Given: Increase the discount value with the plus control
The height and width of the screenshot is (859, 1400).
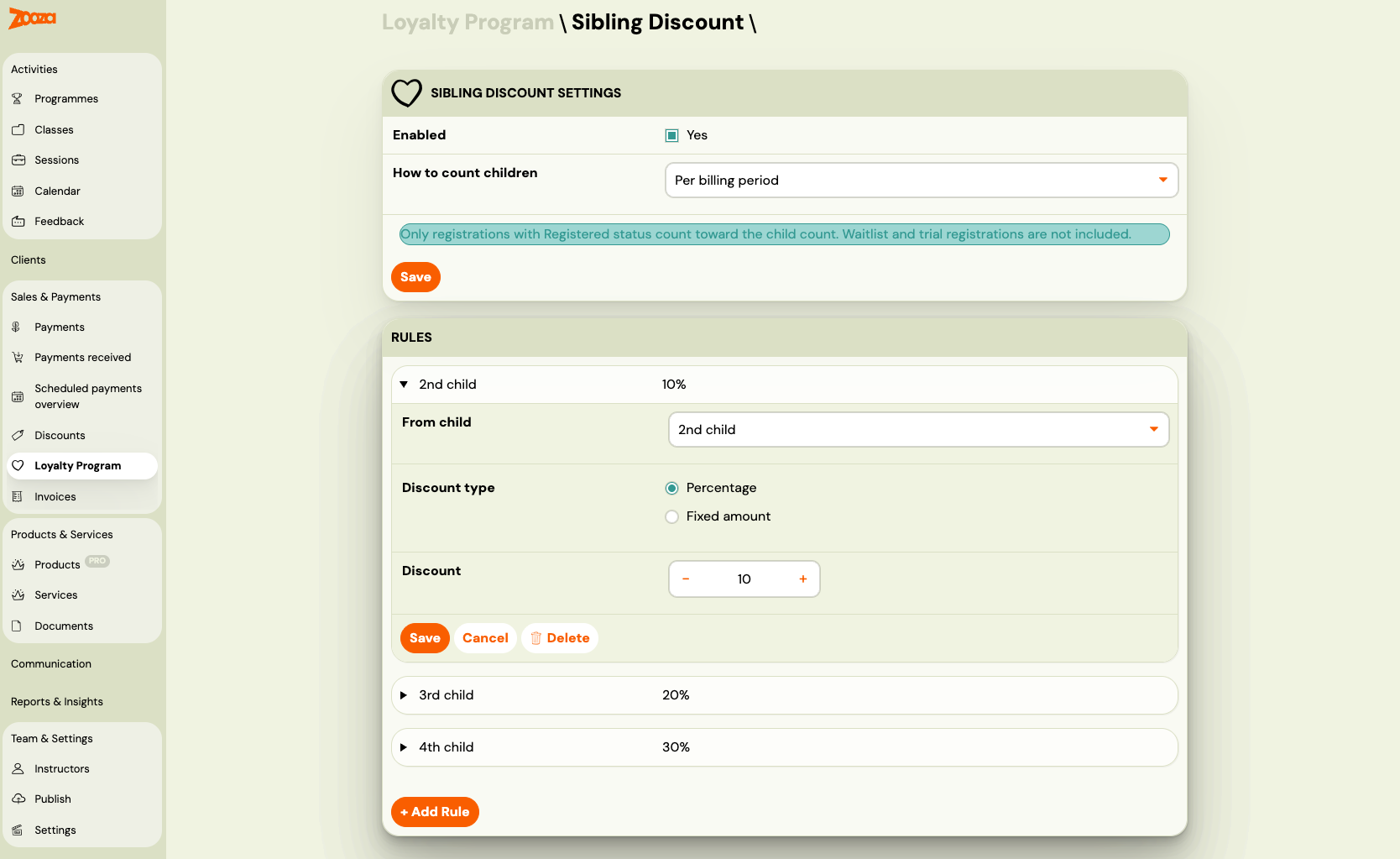Looking at the screenshot, I should point(802,579).
